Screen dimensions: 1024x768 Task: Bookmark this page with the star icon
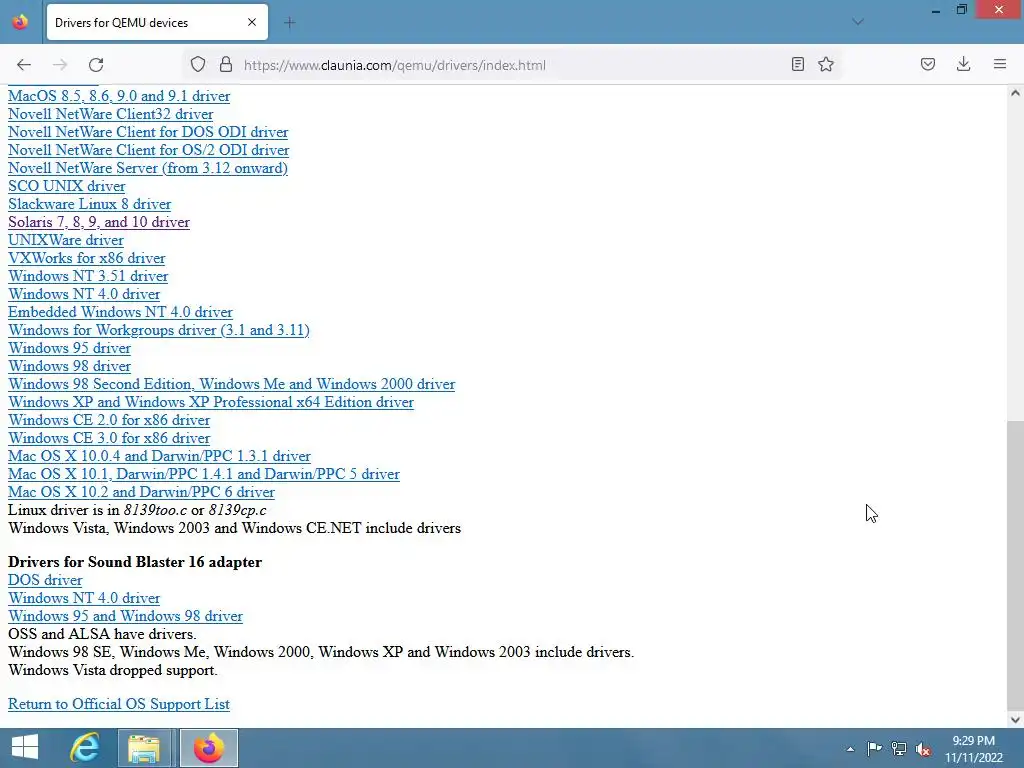(826, 64)
